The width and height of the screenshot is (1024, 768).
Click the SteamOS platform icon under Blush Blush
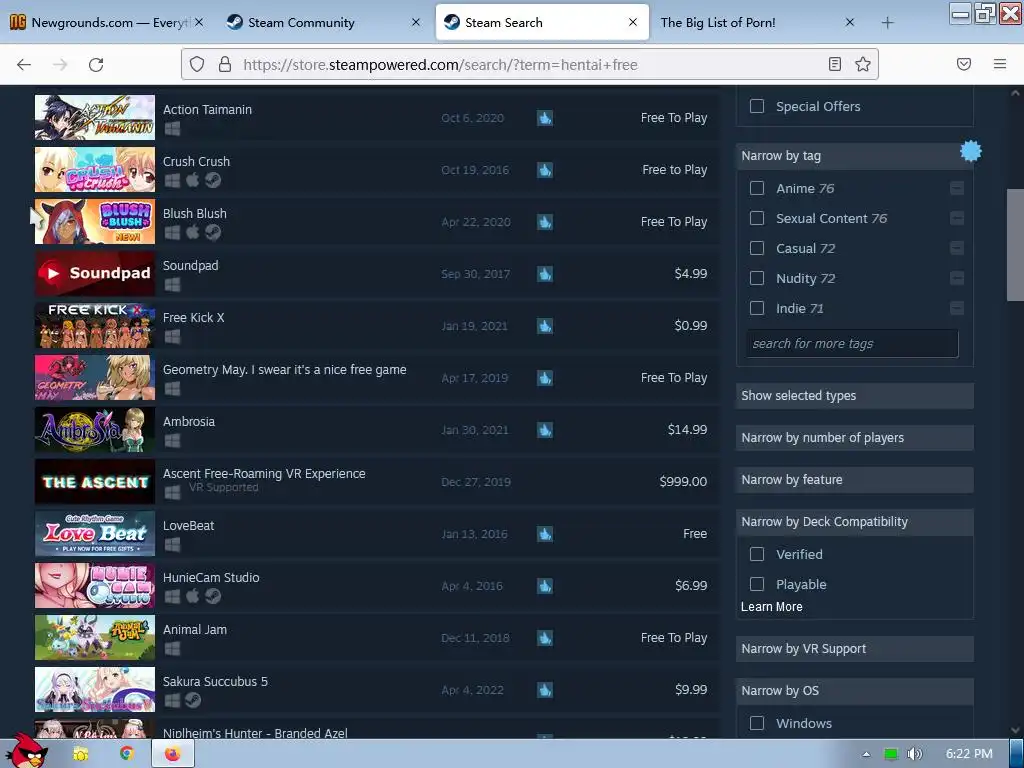[213, 232]
